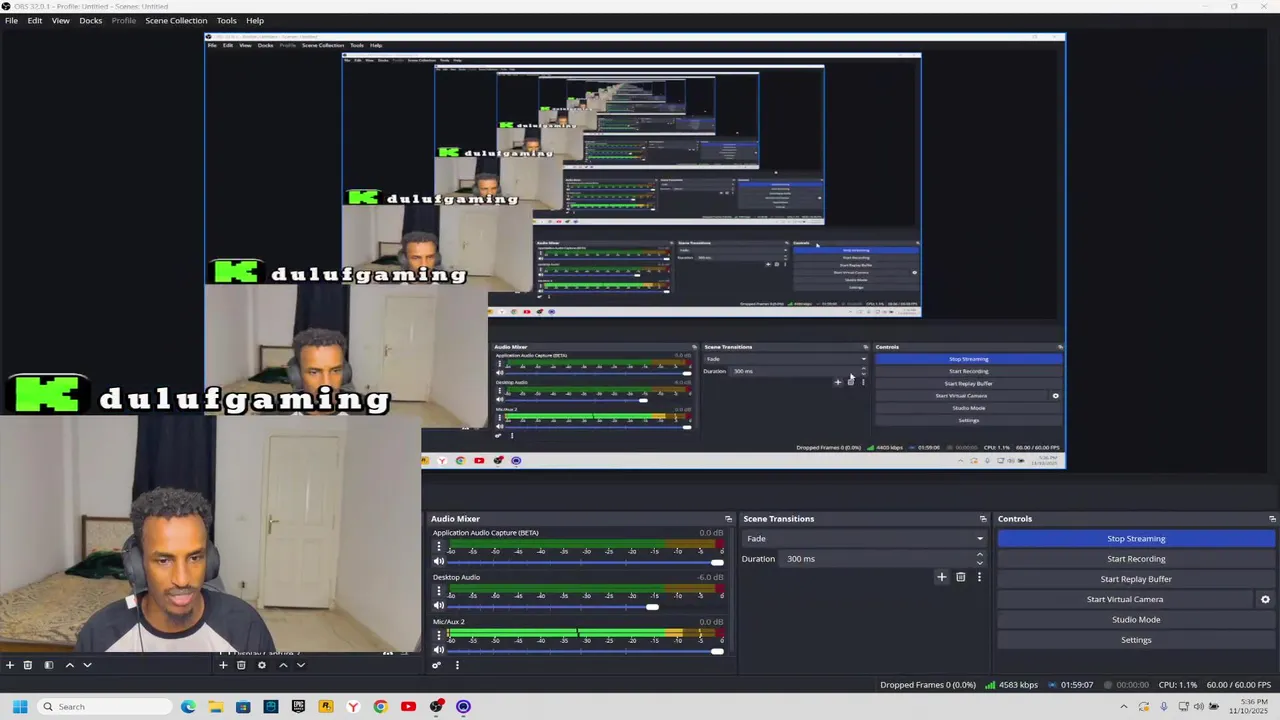1280x720 pixels.
Task: Move source up with Sources up arrow
Action: pyautogui.click(x=283, y=665)
